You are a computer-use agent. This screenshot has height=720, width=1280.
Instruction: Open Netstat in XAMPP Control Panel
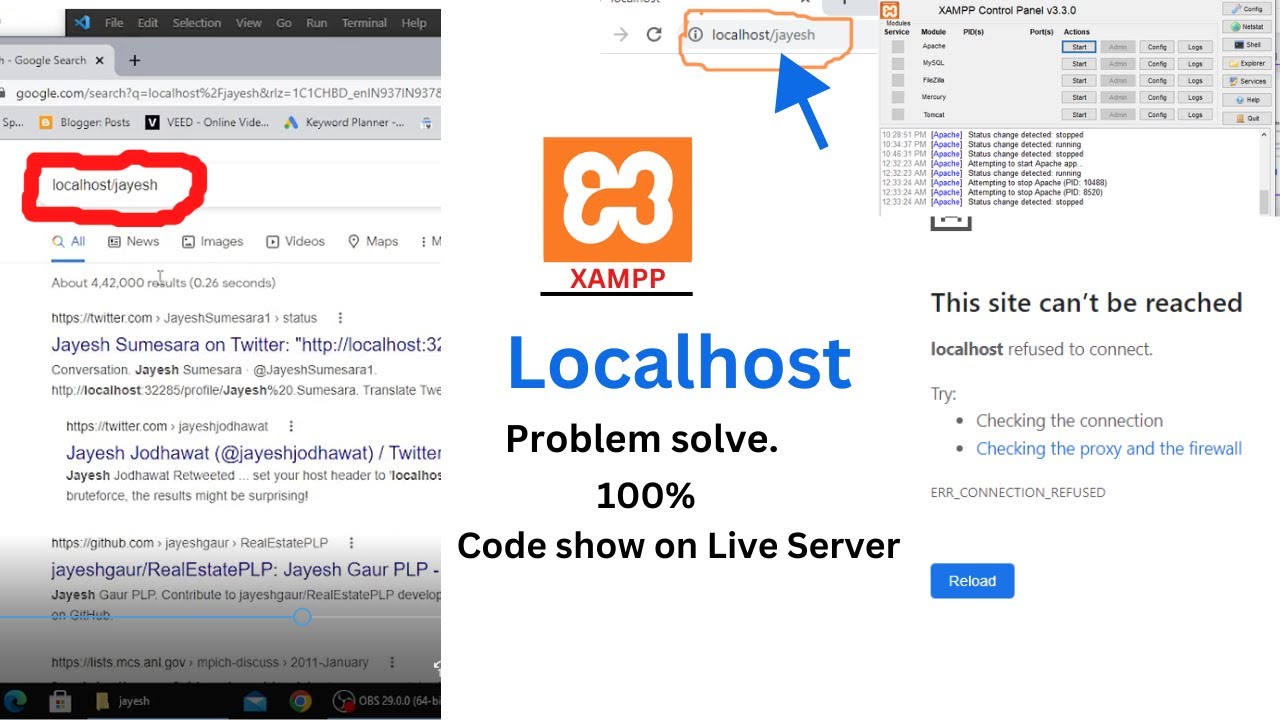[x=1247, y=27]
